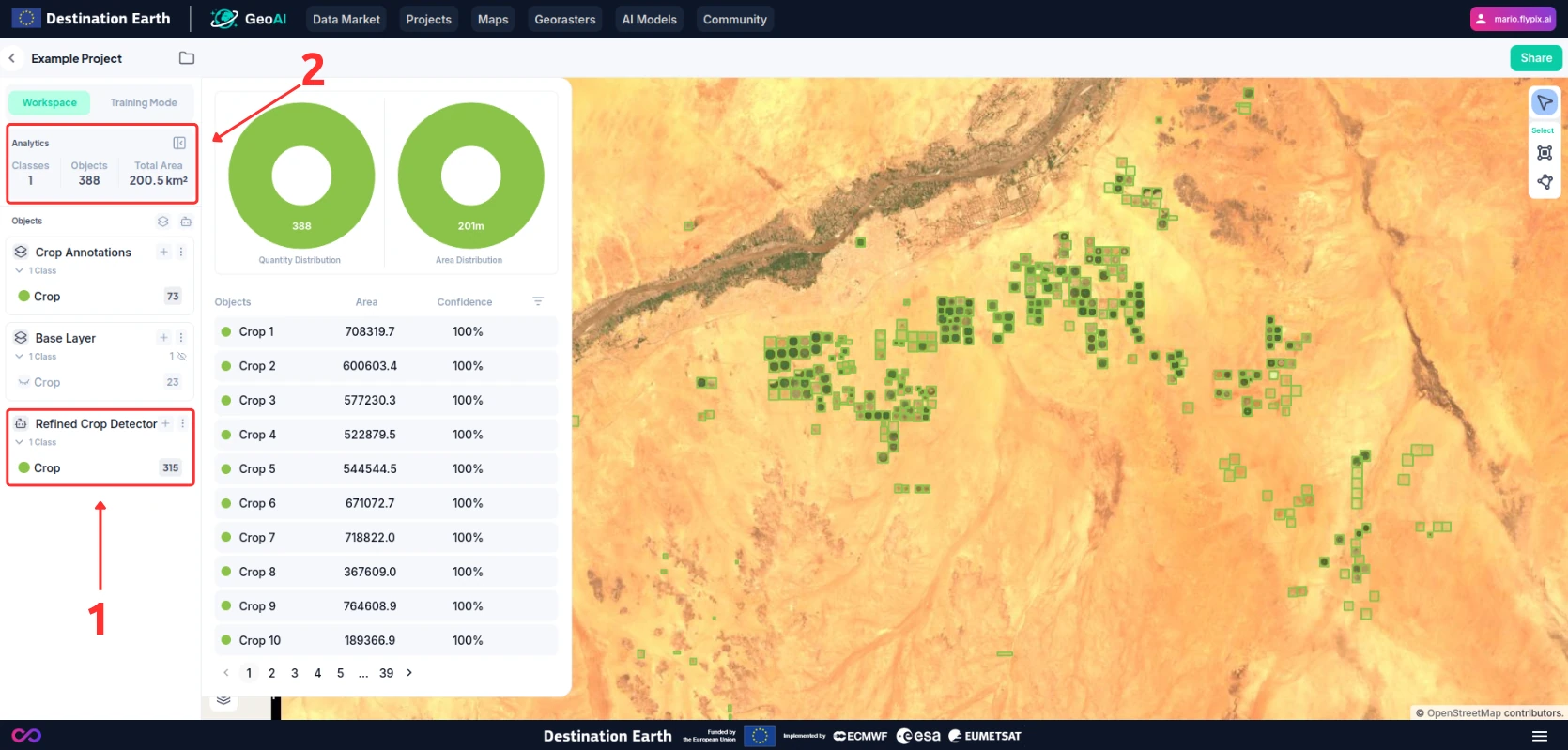Viewport: 1568px width, 750px height.
Task: Collapse the 1 Class list under Base Layer
Action: click(x=19, y=357)
